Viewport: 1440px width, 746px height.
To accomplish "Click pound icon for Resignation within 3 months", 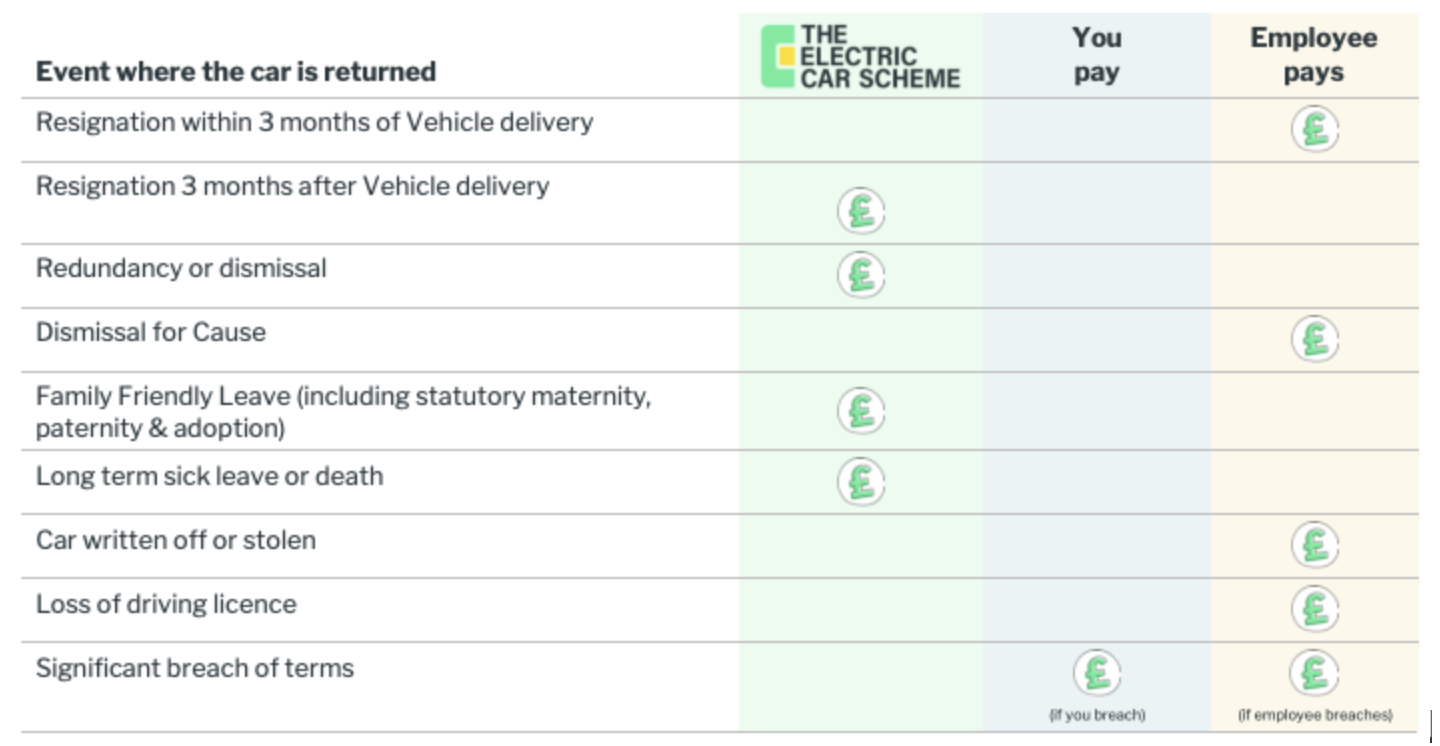I will 1315,130.
